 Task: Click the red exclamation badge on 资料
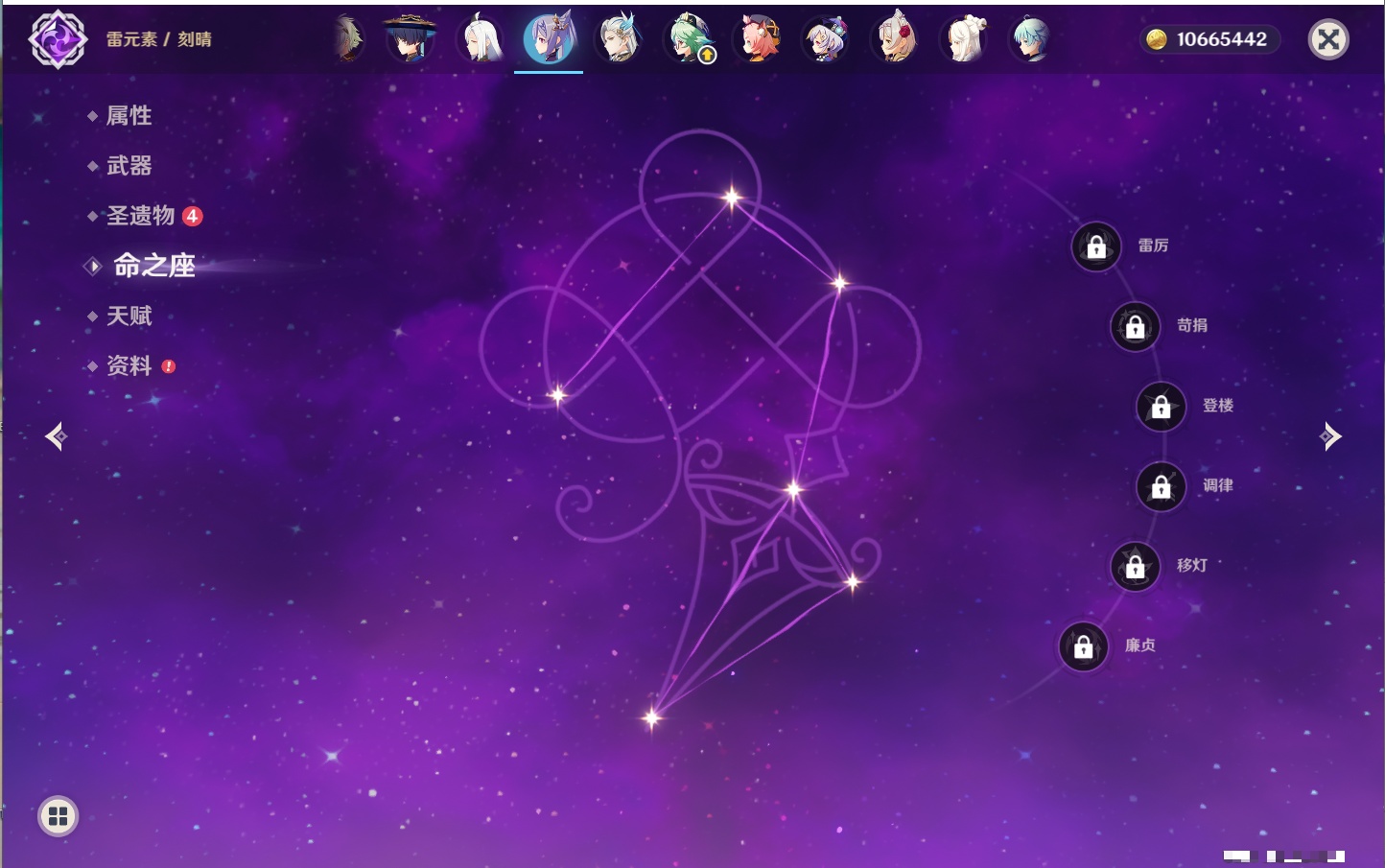[x=169, y=366]
